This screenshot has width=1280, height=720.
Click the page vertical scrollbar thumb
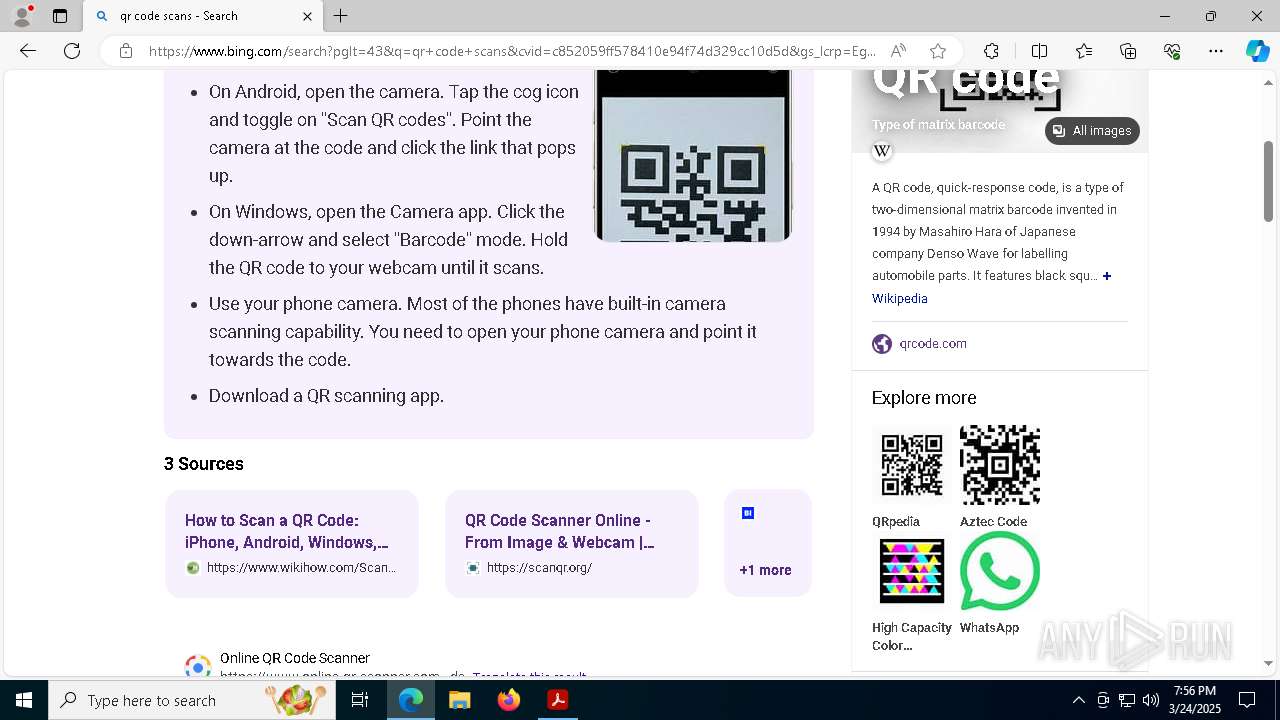(1269, 181)
